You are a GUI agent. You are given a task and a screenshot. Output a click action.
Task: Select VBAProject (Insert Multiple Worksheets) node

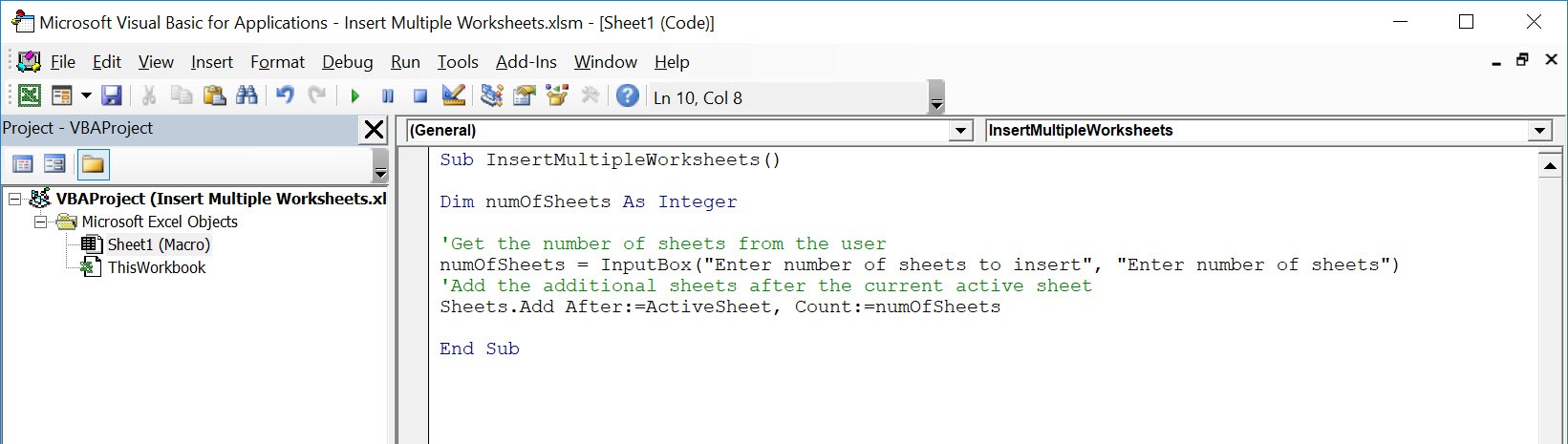coord(221,199)
